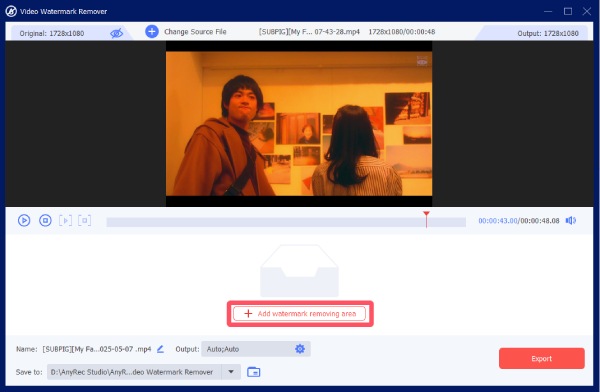
Task: Click the set end point bracket icon
Action: pos(85,220)
